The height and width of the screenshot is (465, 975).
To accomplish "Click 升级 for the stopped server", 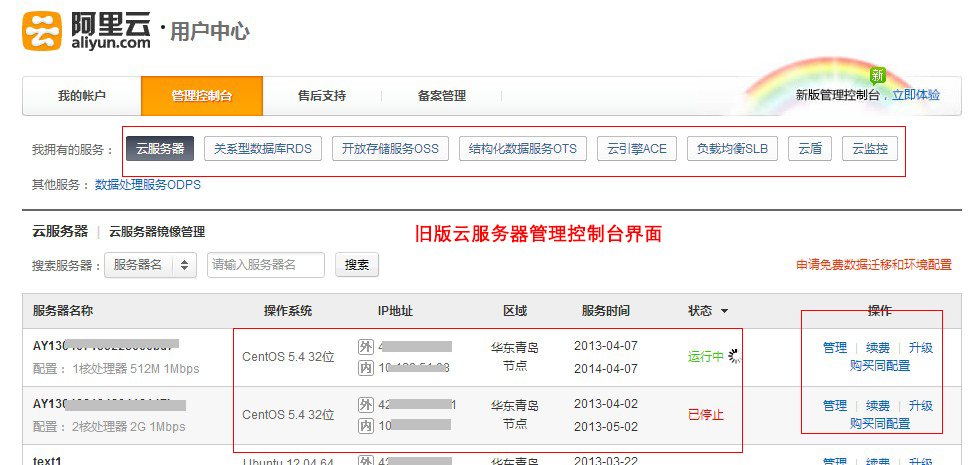I will [921, 405].
